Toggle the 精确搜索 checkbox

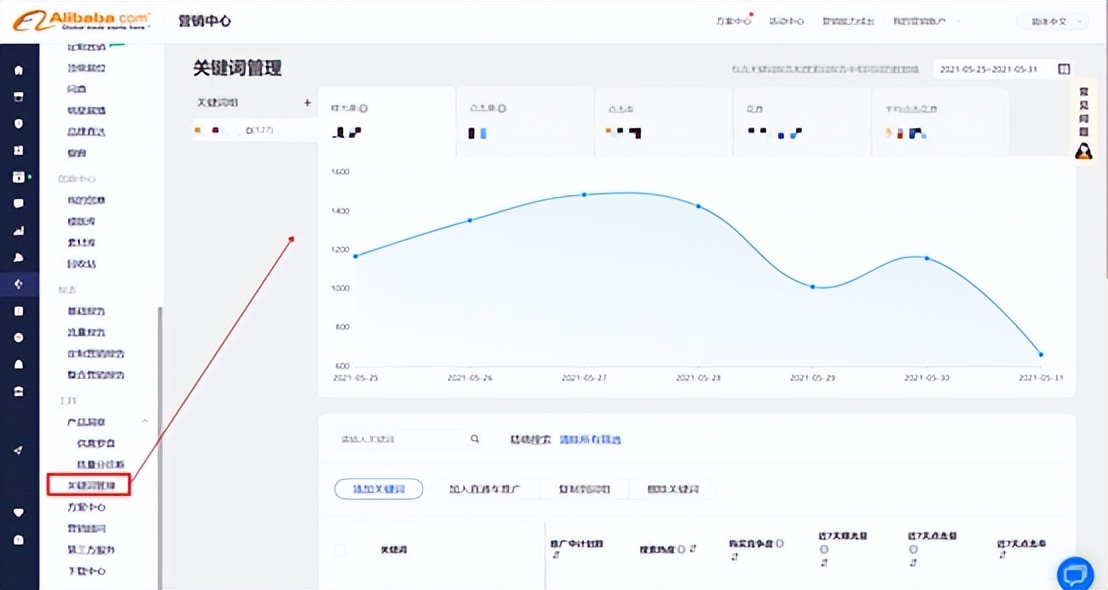pyautogui.click(x=496, y=439)
